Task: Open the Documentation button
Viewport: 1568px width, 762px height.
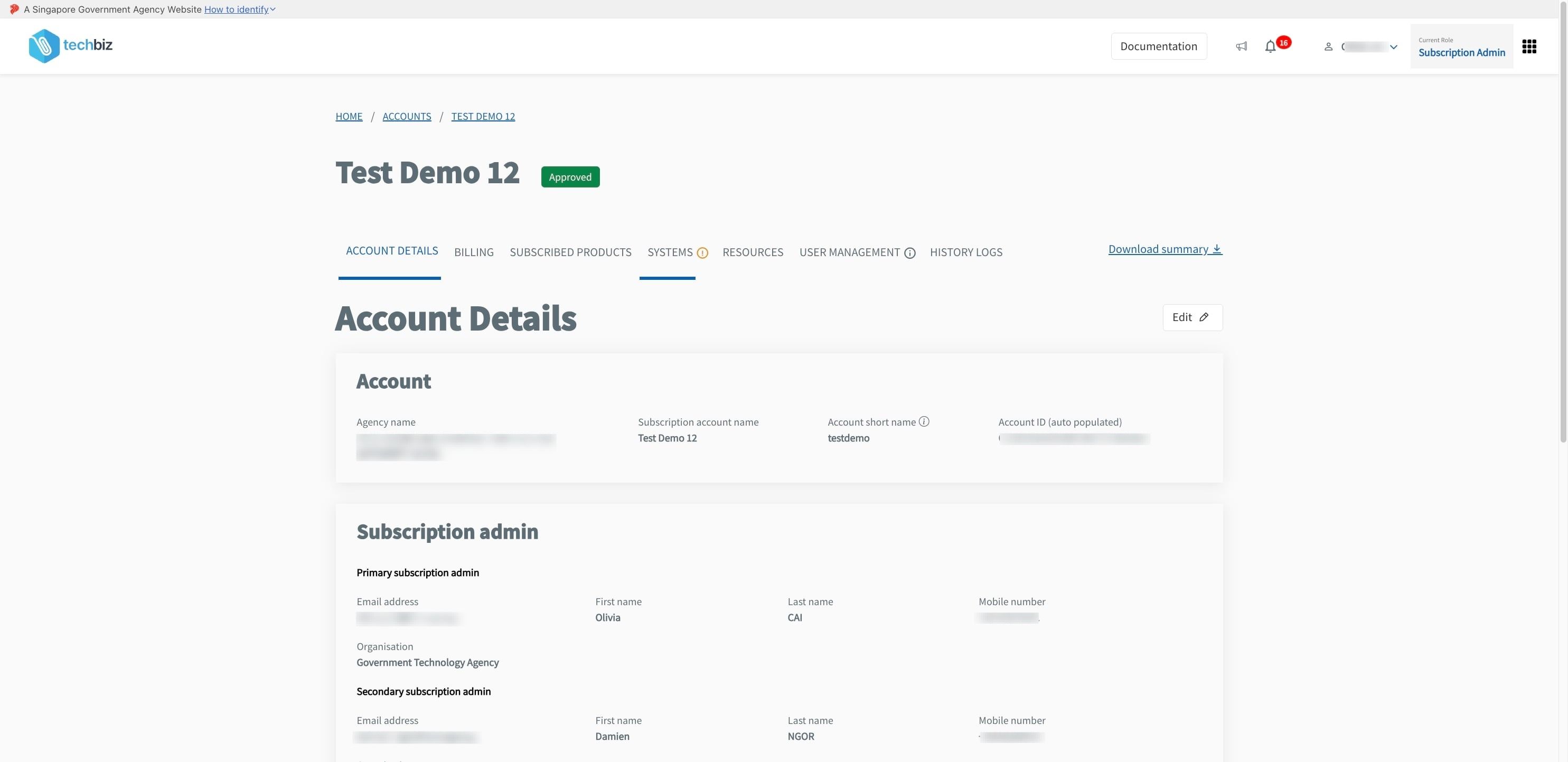Action: pyautogui.click(x=1158, y=46)
